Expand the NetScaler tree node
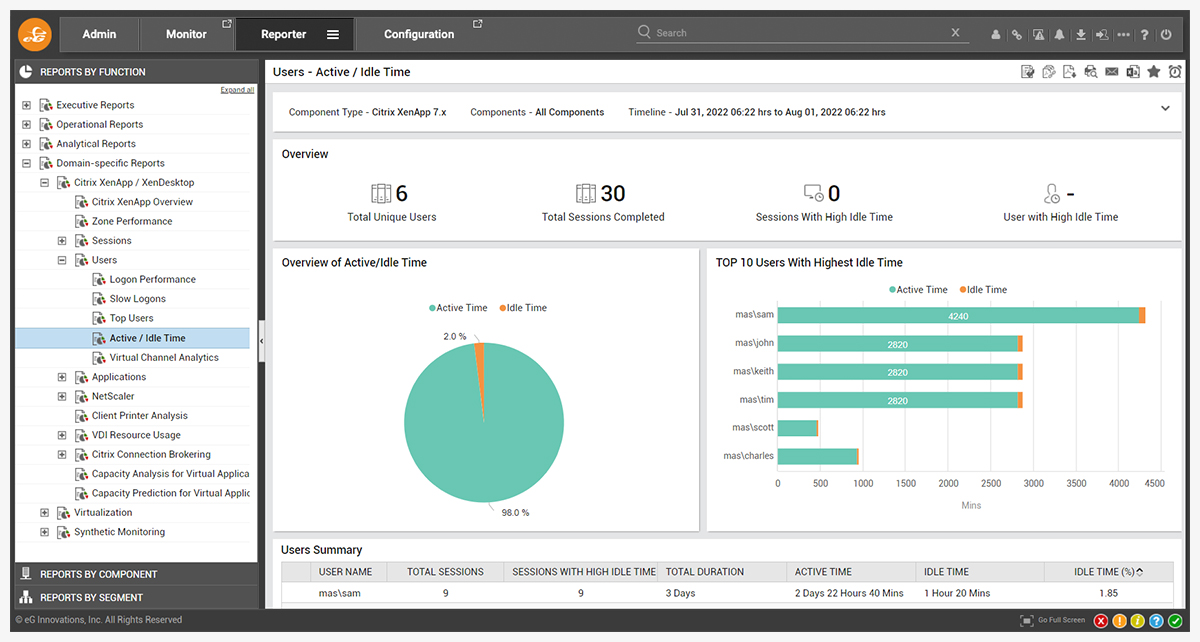This screenshot has height=642, width=1200. 62,396
